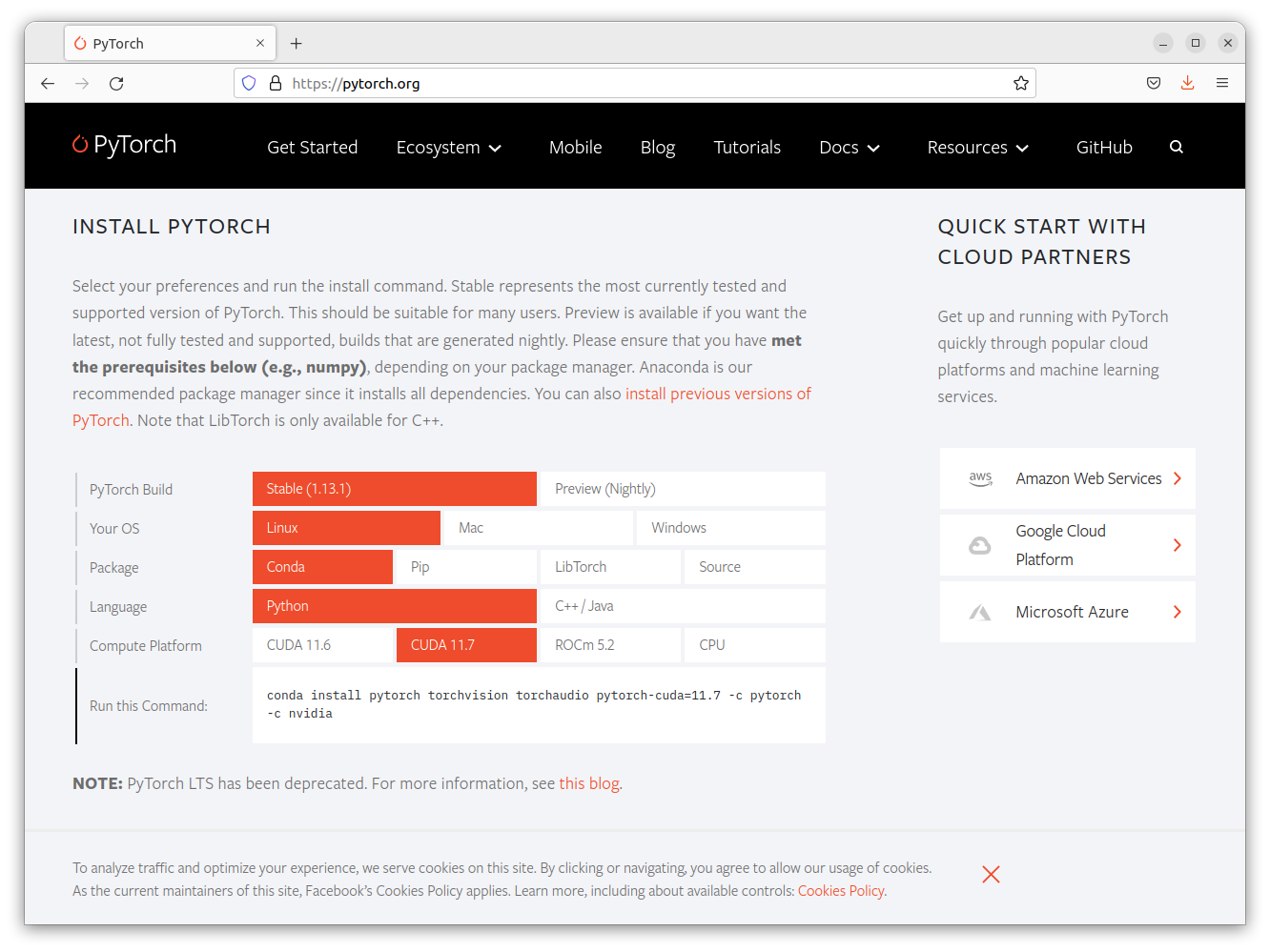
Task: Click the conda install command text
Action: pos(534,704)
